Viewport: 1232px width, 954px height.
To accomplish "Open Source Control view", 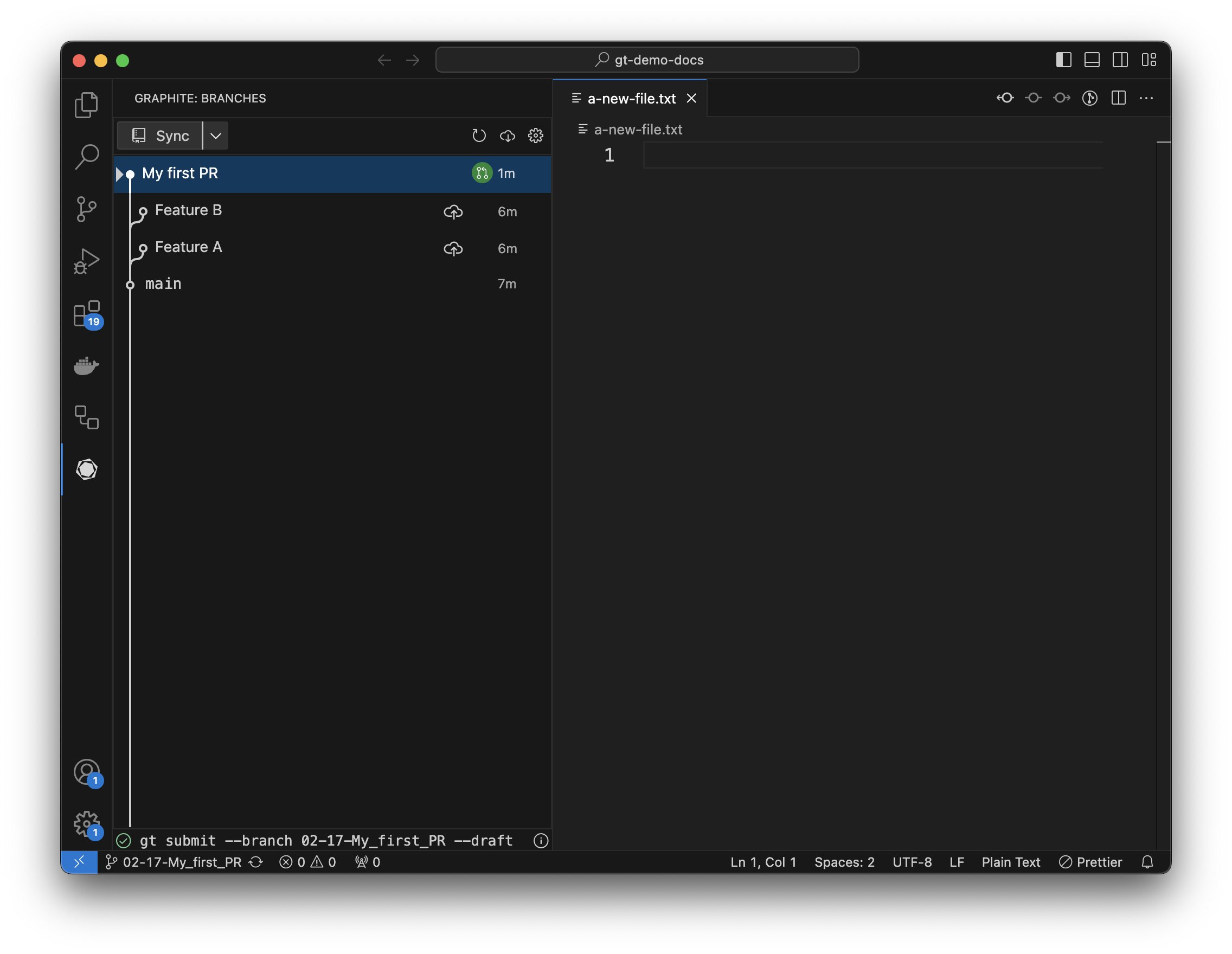I will 86,209.
